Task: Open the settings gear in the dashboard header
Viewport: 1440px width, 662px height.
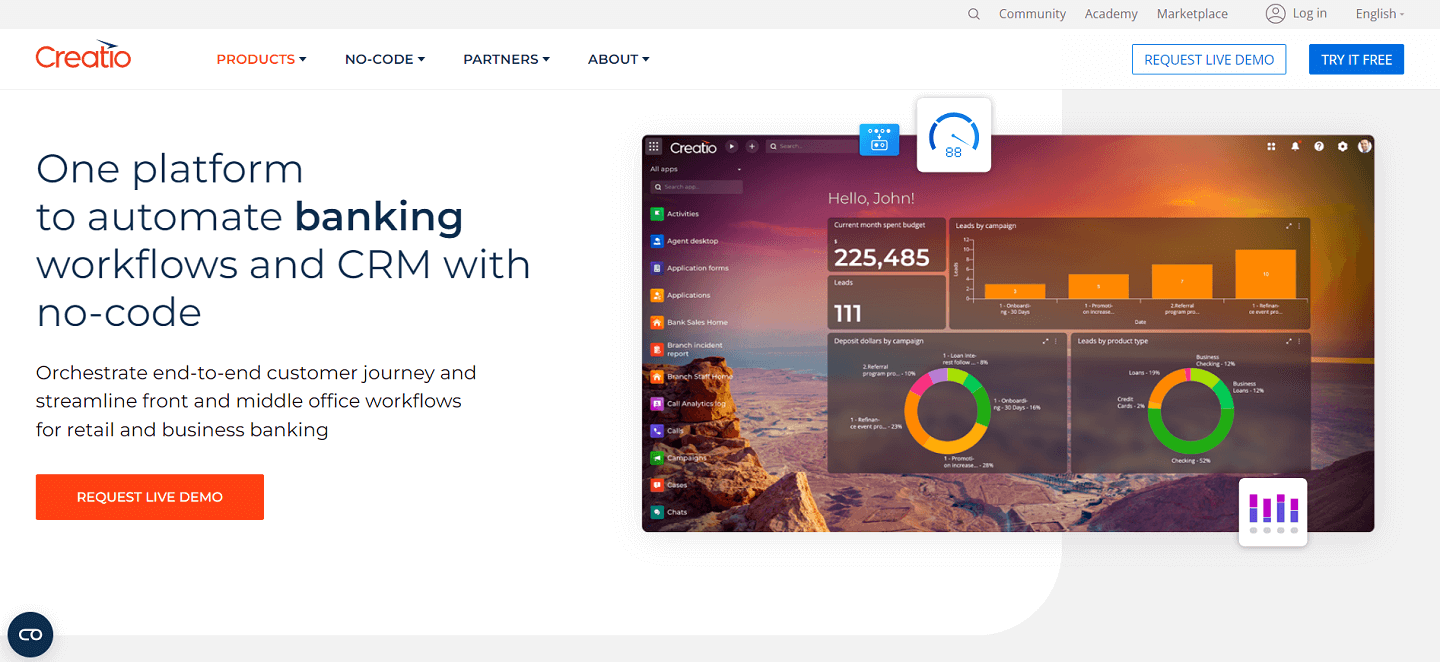Action: click(1343, 146)
